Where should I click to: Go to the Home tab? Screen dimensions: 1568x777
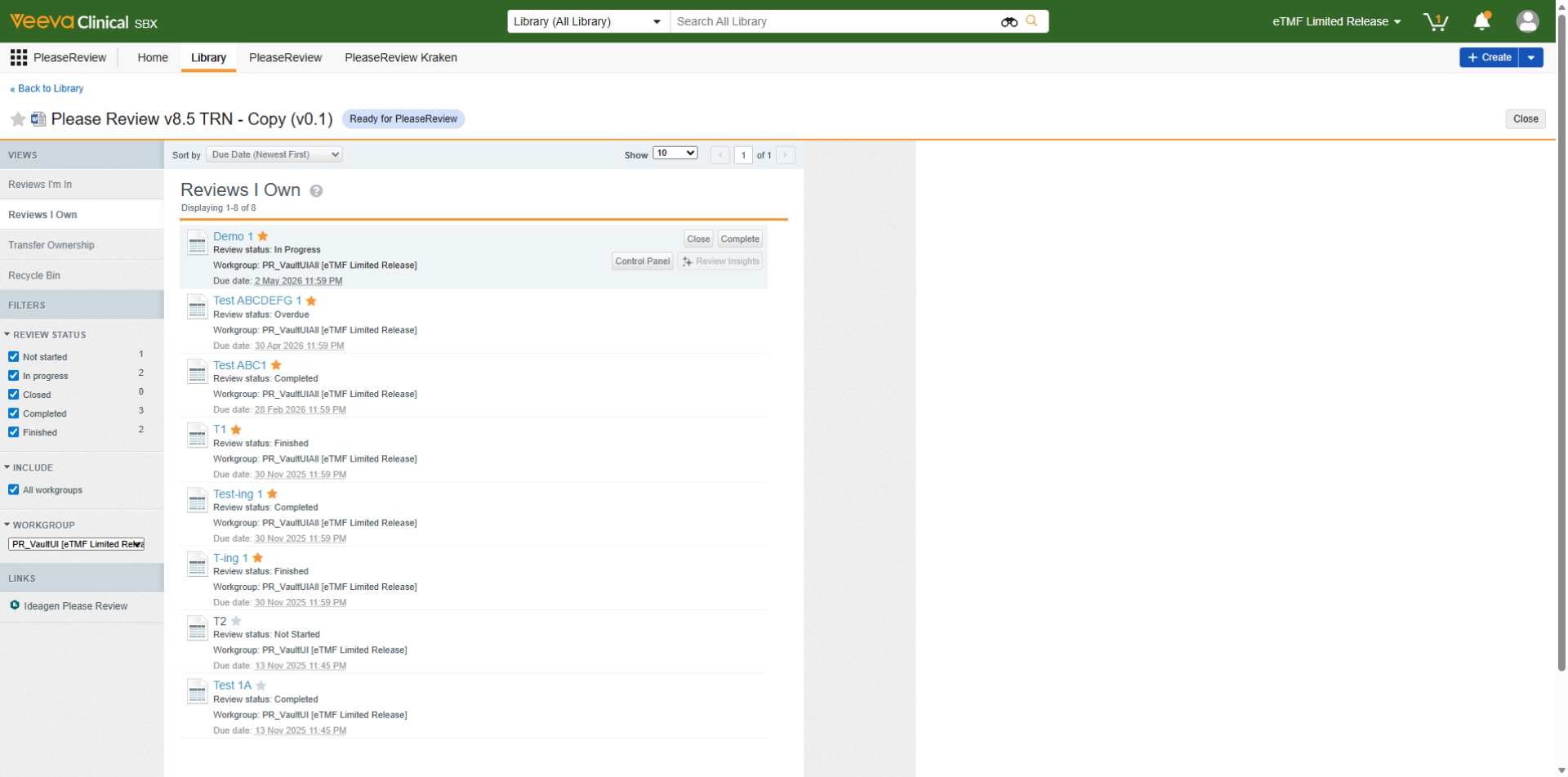pos(153,57)
